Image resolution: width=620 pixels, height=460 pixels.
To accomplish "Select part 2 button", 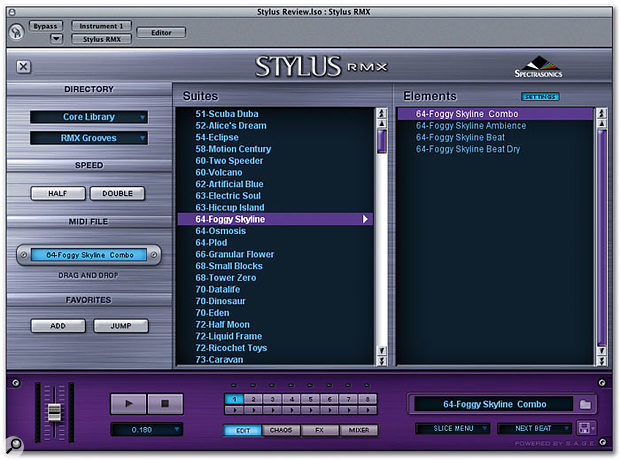I will click(x=253, y=399).
